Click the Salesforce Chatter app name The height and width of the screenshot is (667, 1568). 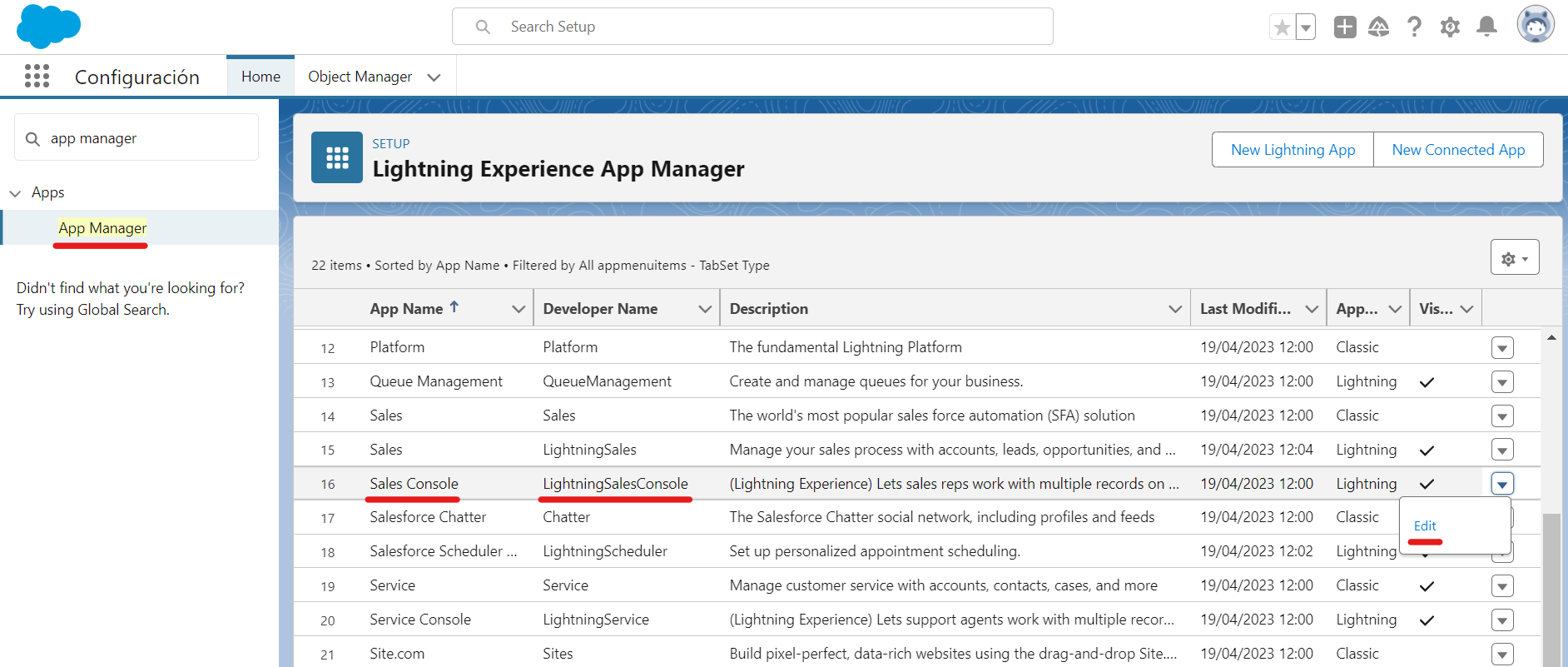point(428,517)
